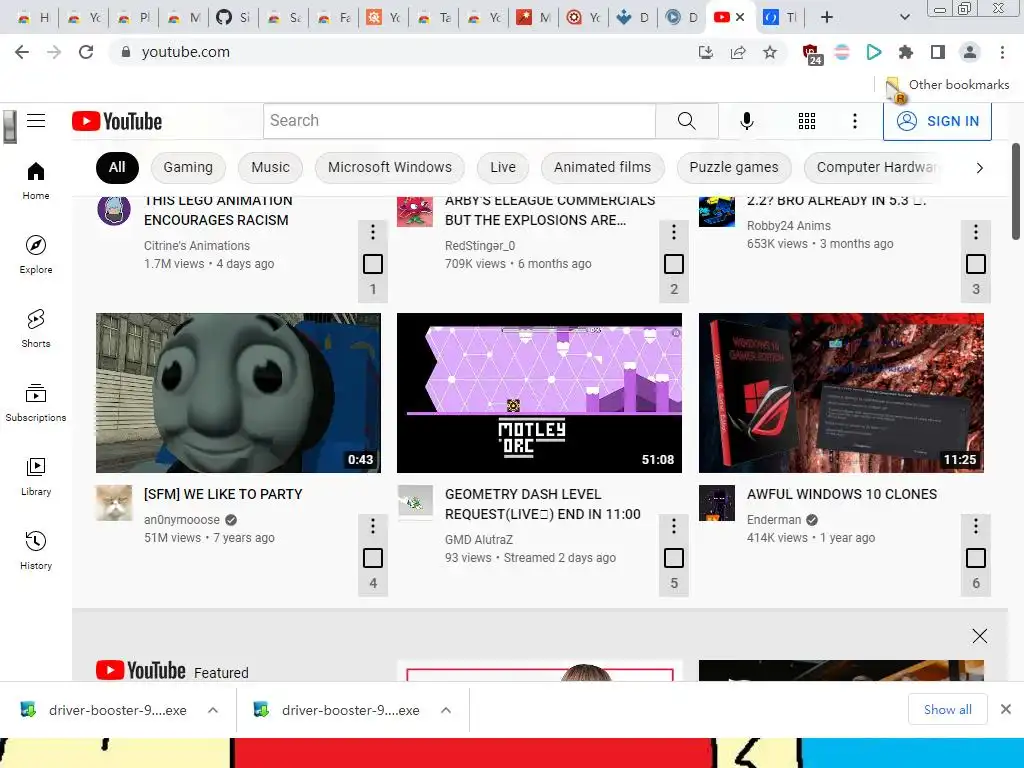Image resolution: width=1024 pixels, height=768 pixels.
Task: Open the Enderman channel link
Action: [x=774, y=520]
